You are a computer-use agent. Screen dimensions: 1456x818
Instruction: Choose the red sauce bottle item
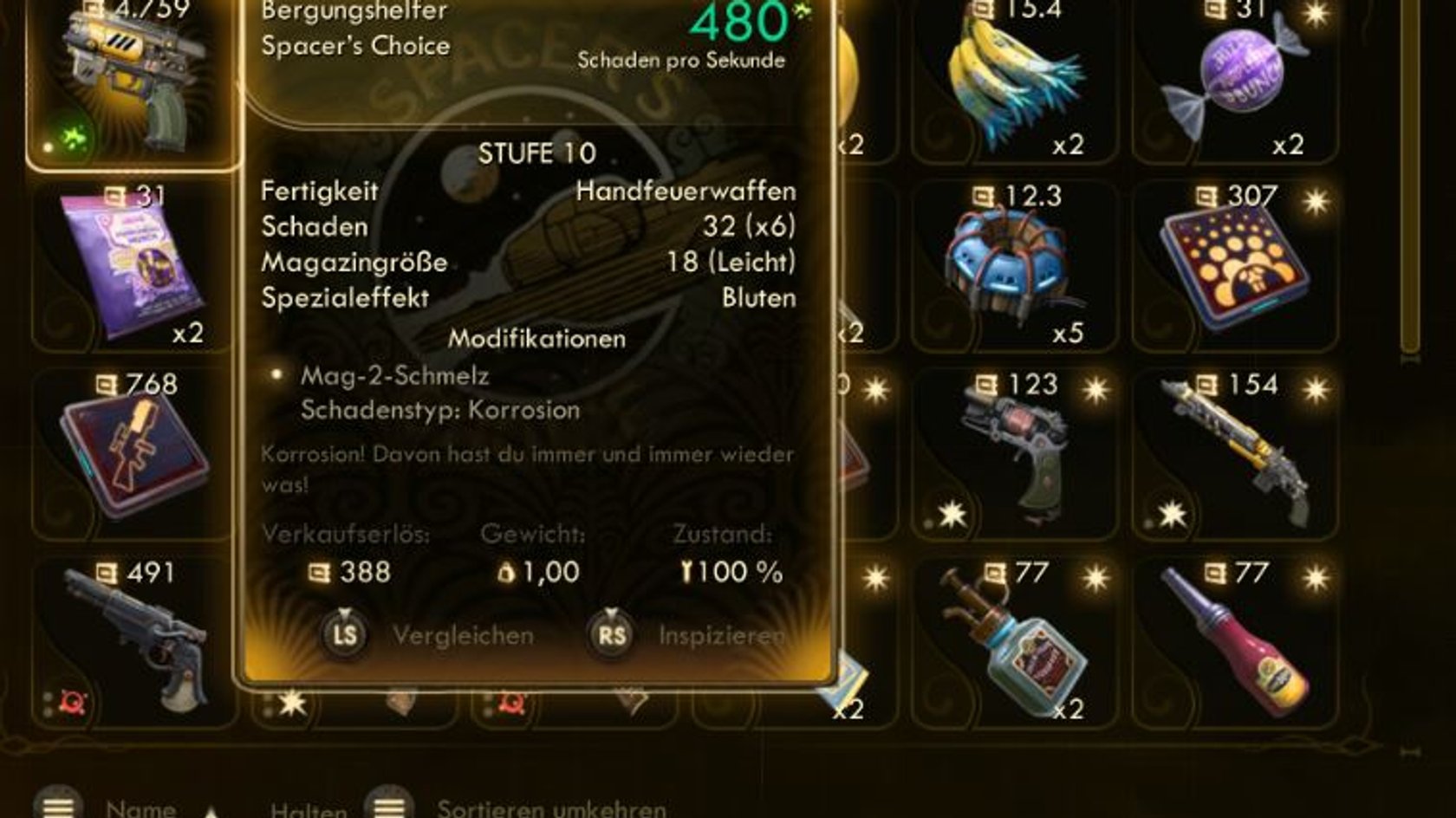point(1235,642)
